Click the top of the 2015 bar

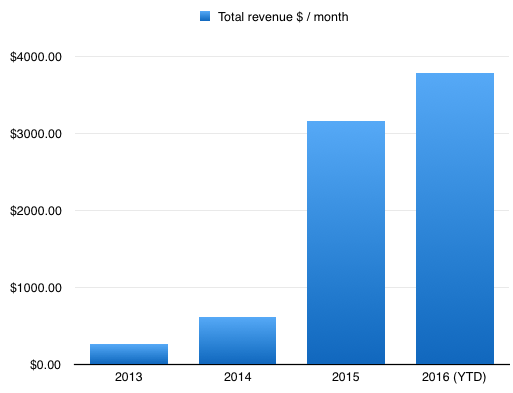click(346, 122)
